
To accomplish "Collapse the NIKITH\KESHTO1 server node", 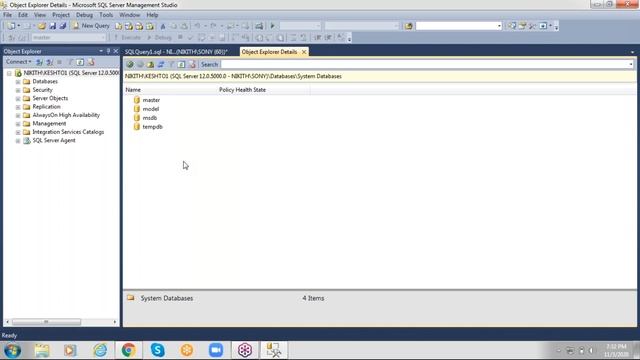I will 9,73.
